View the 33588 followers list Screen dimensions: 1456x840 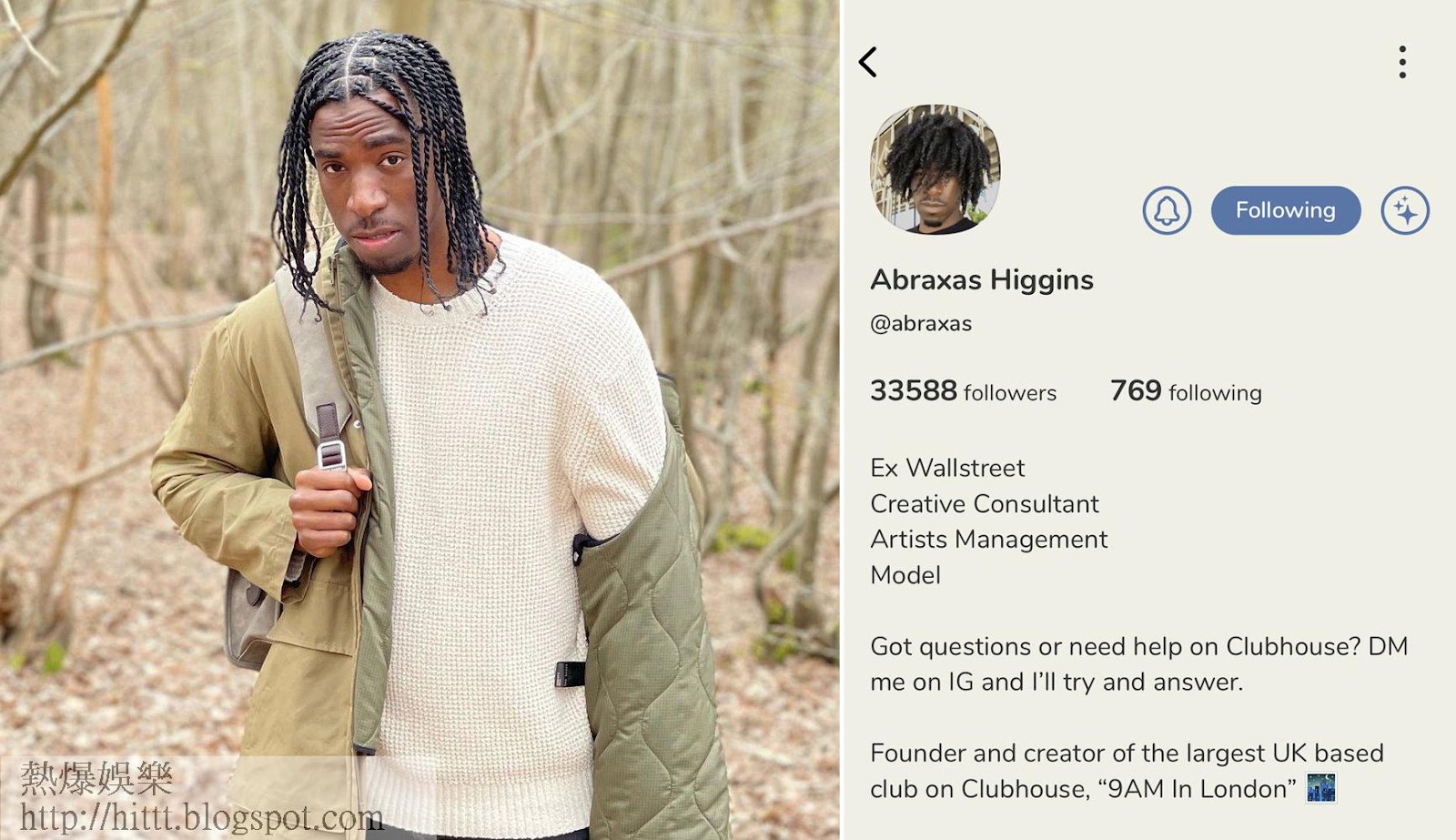coord(963,391)
